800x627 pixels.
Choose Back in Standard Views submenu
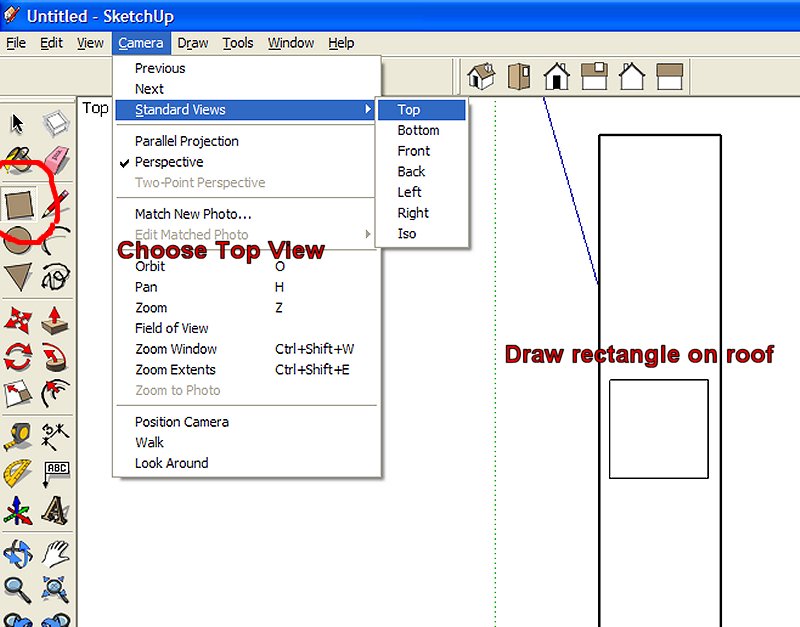tap(421, 171)
